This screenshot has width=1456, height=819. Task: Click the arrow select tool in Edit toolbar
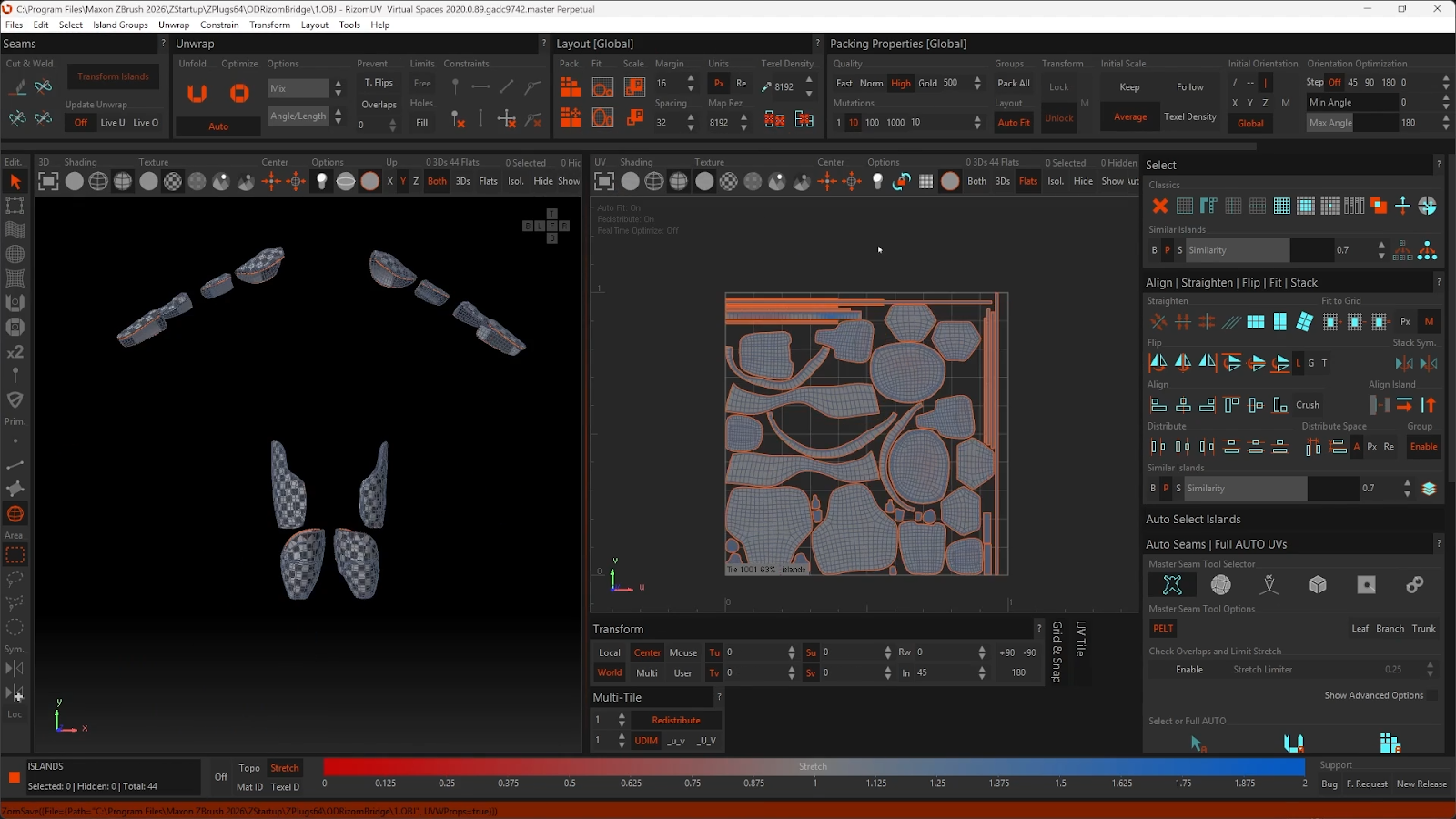coord(15,182)
